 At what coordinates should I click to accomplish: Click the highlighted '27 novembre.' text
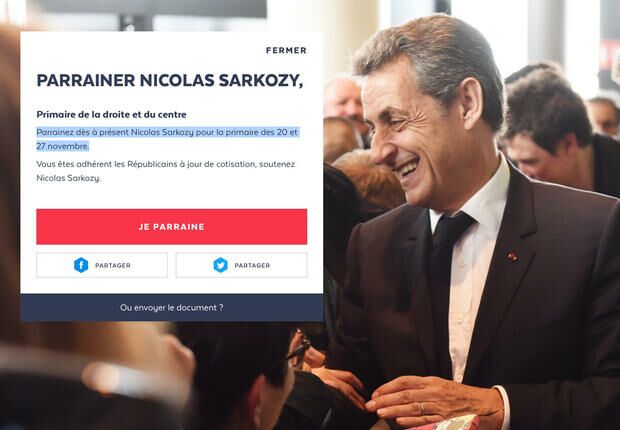point(62,146)
